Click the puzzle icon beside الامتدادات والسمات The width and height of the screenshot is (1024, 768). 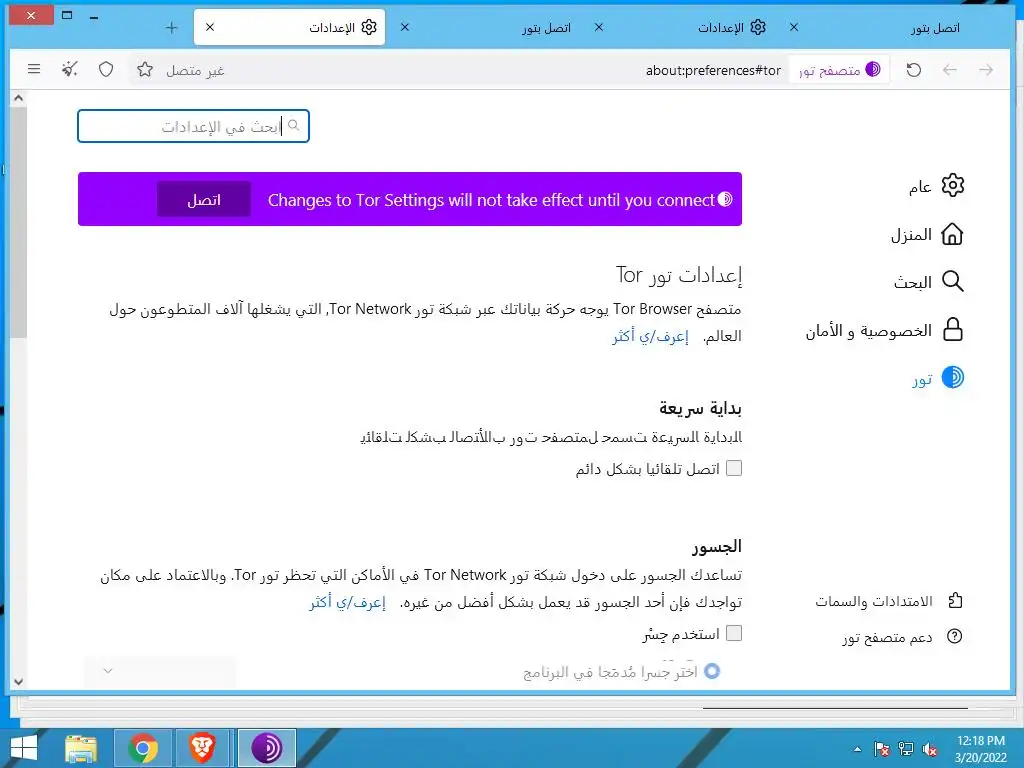(955, 601)
